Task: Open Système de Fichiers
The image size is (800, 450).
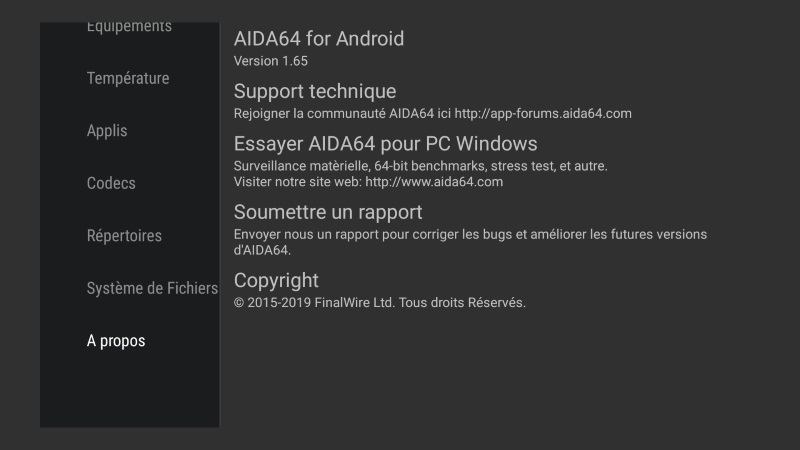Action: click(152, 288)
